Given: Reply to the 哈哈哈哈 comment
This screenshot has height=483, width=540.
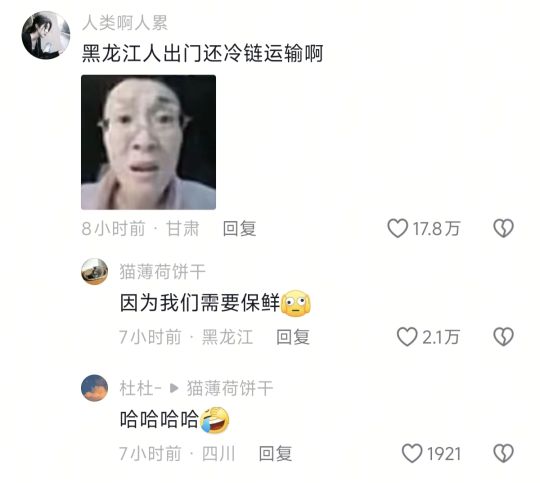Looking at the screenshot, I should click(x=275, y=453).
